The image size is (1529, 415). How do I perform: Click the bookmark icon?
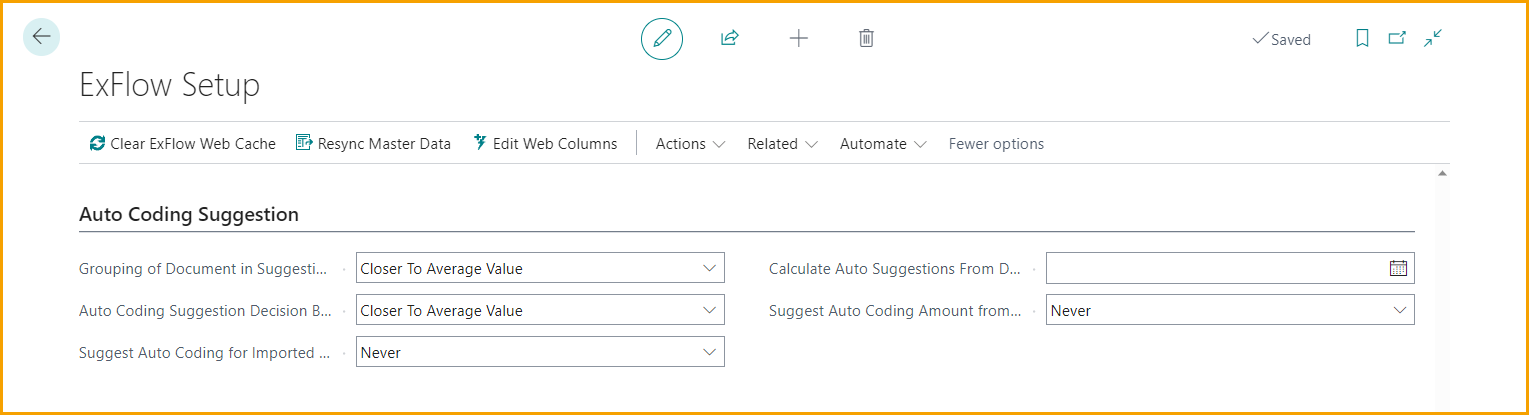[1362, 39]
